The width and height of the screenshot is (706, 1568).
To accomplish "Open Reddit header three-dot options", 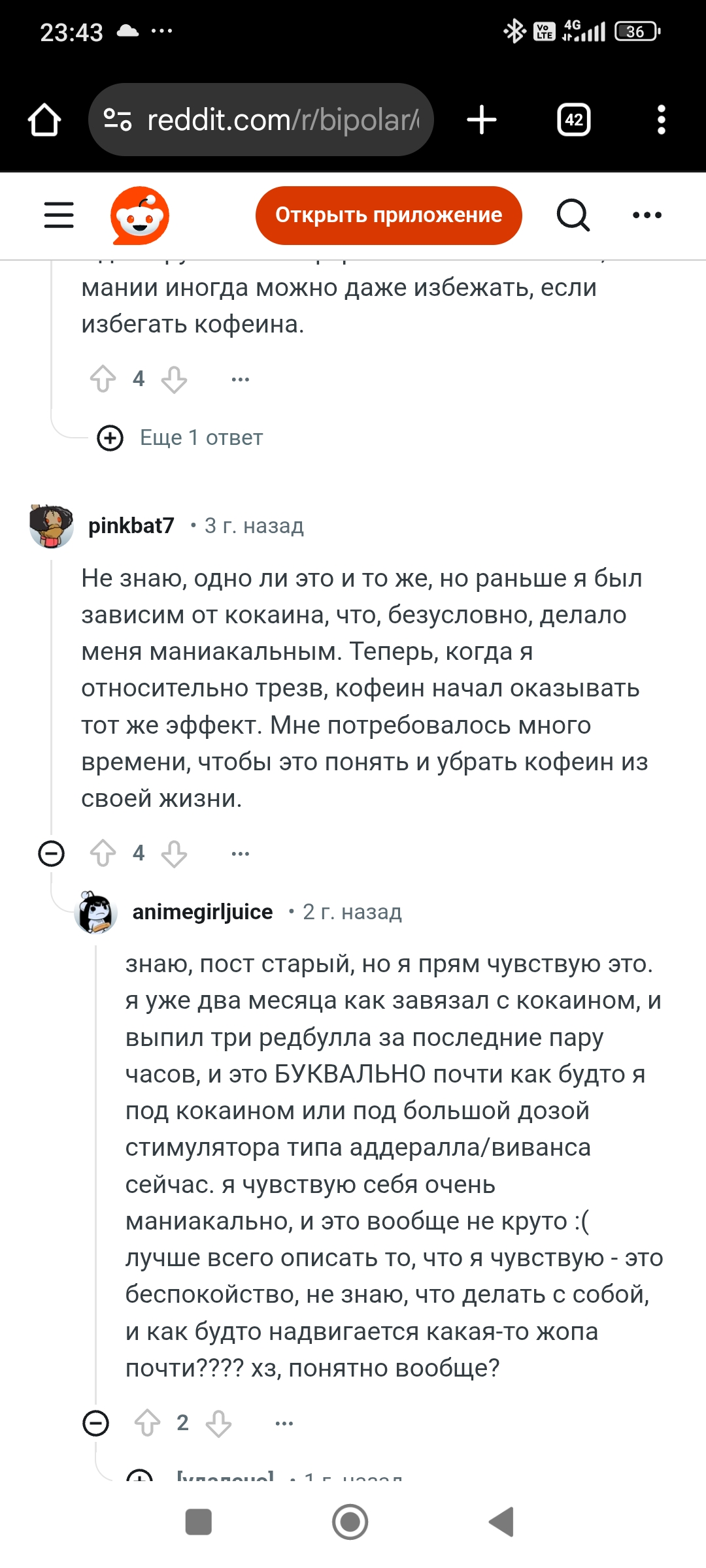I will pos(647,215).
